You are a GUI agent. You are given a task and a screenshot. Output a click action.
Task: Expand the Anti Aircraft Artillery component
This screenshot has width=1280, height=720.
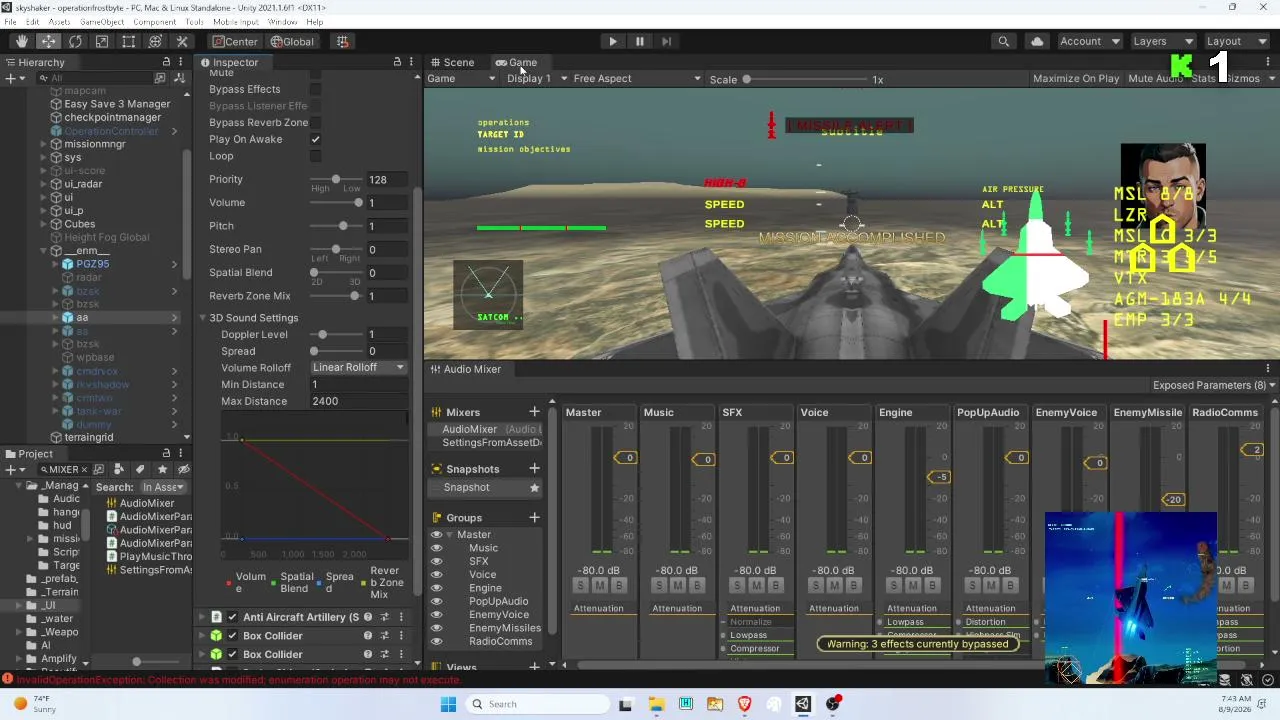click(201, 617)
